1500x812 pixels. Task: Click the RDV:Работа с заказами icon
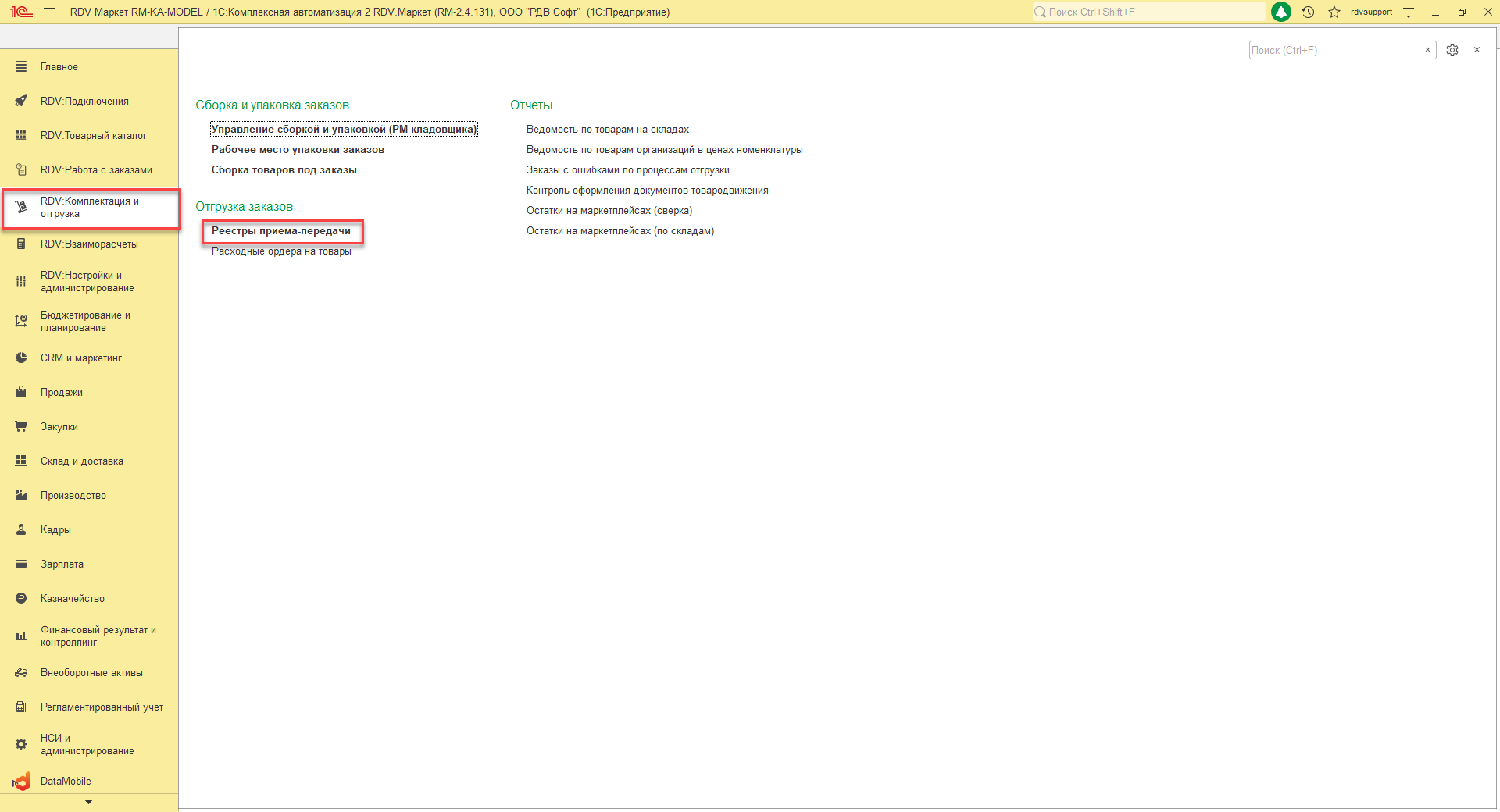21,170
